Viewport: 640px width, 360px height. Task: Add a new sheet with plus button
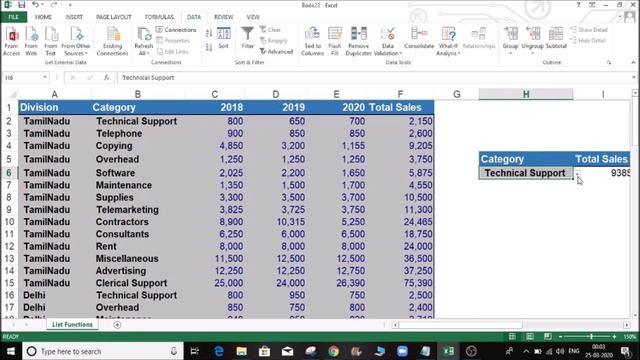pyautogui.click(x=117, y=324)
